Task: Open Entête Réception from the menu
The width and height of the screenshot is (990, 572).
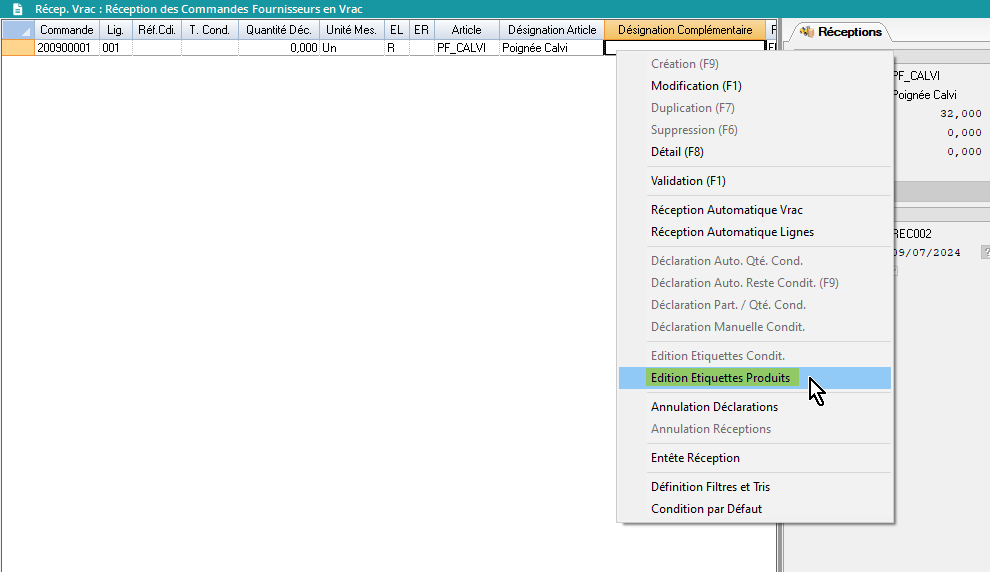Action: pyautogui.click(x=695, y=458)
